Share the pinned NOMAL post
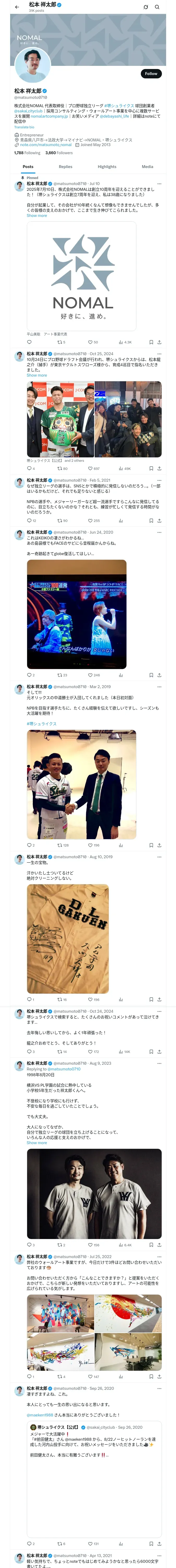The image size is (176, 1568). point(160,342)
